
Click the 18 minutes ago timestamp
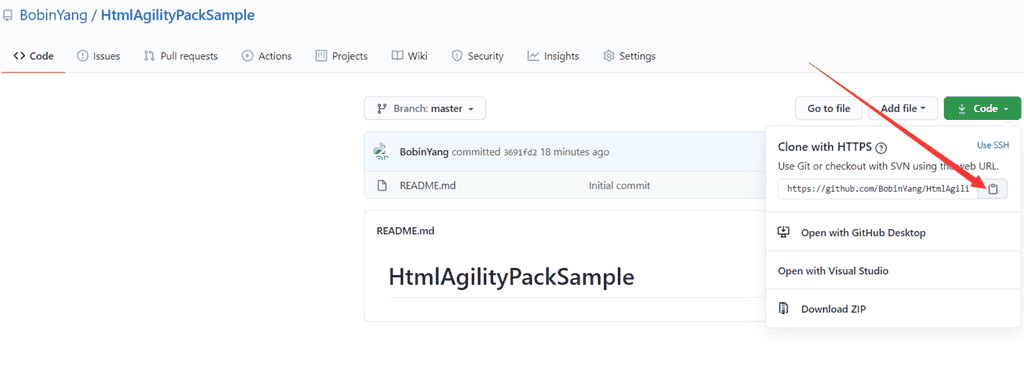pos(575,152)
